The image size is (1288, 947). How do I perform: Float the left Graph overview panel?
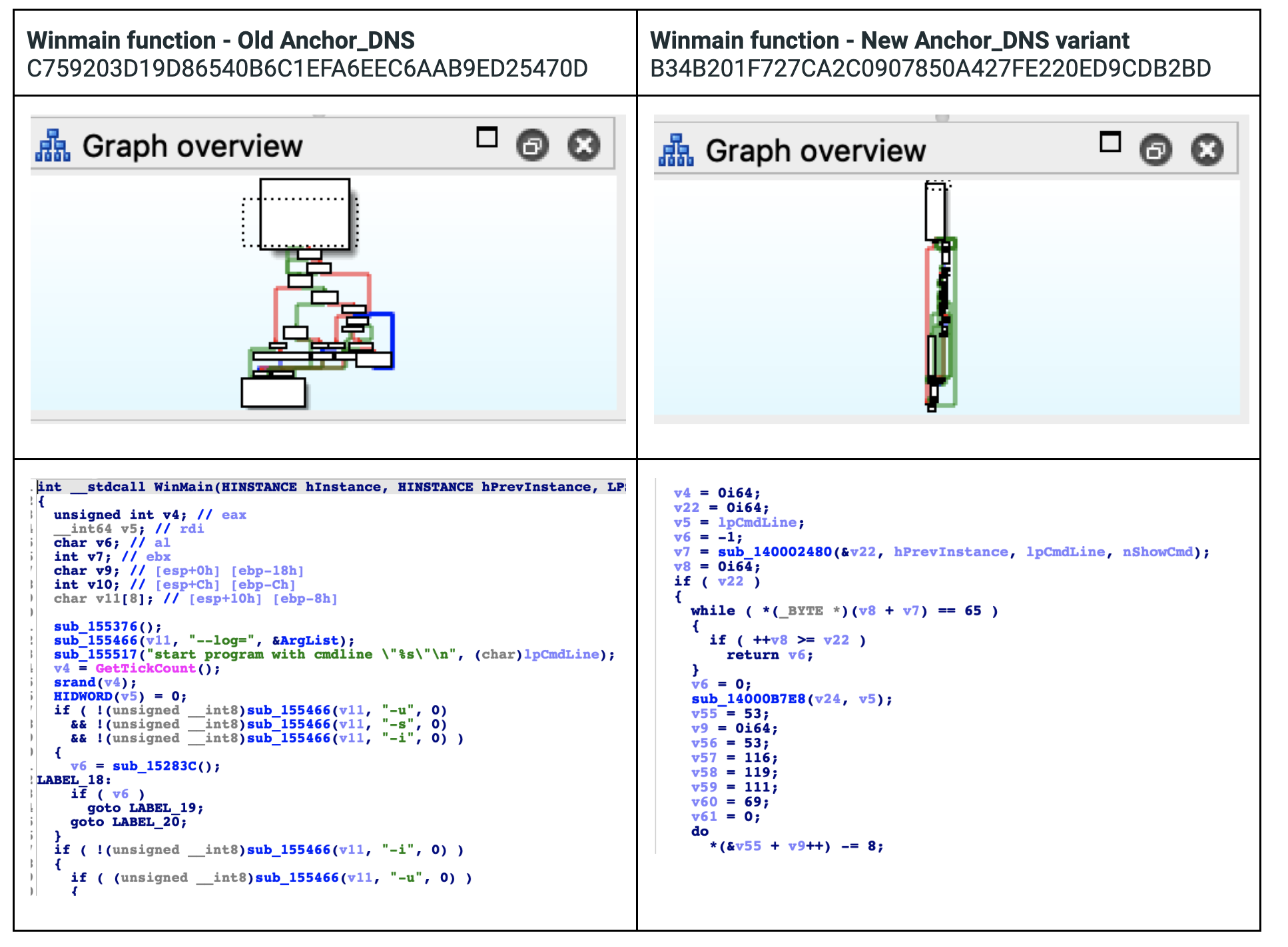533,145
